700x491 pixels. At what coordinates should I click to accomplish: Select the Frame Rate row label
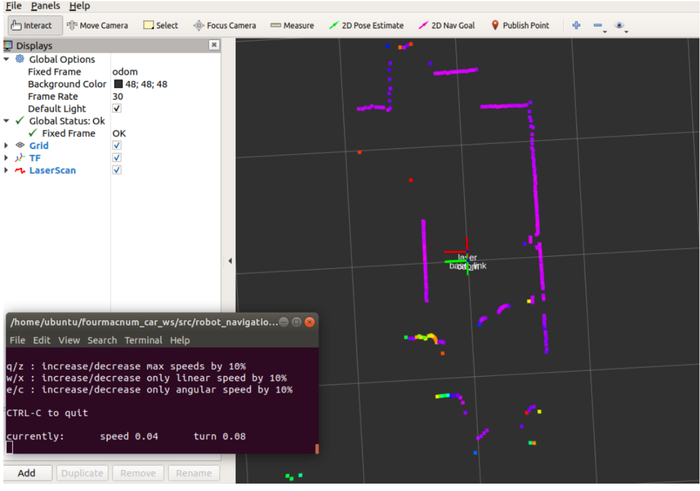pyautogui.click(x=53, y=96)
